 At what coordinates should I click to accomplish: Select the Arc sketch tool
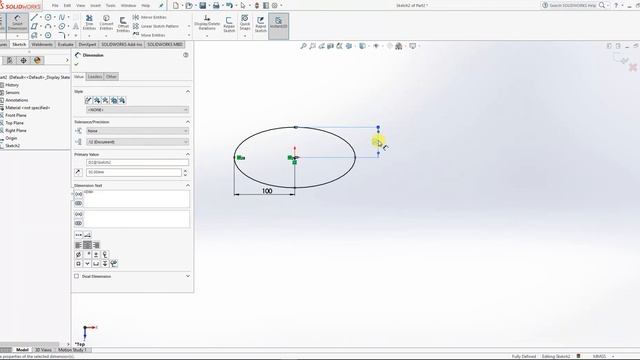click(48, 26)
